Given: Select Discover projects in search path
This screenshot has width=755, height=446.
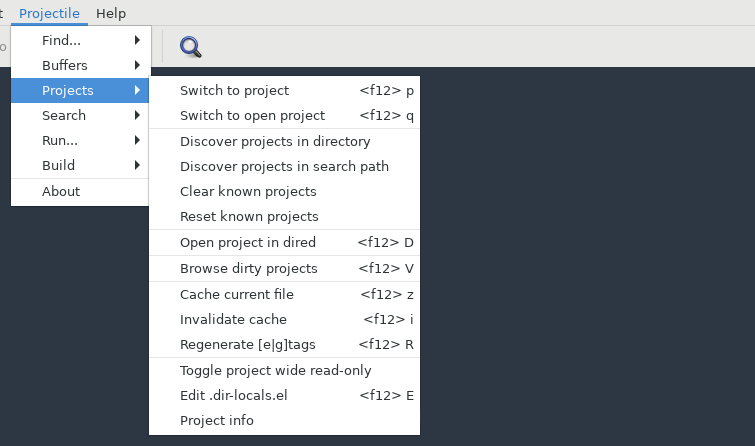Looking at the screenshot, I should click(284, 166).
